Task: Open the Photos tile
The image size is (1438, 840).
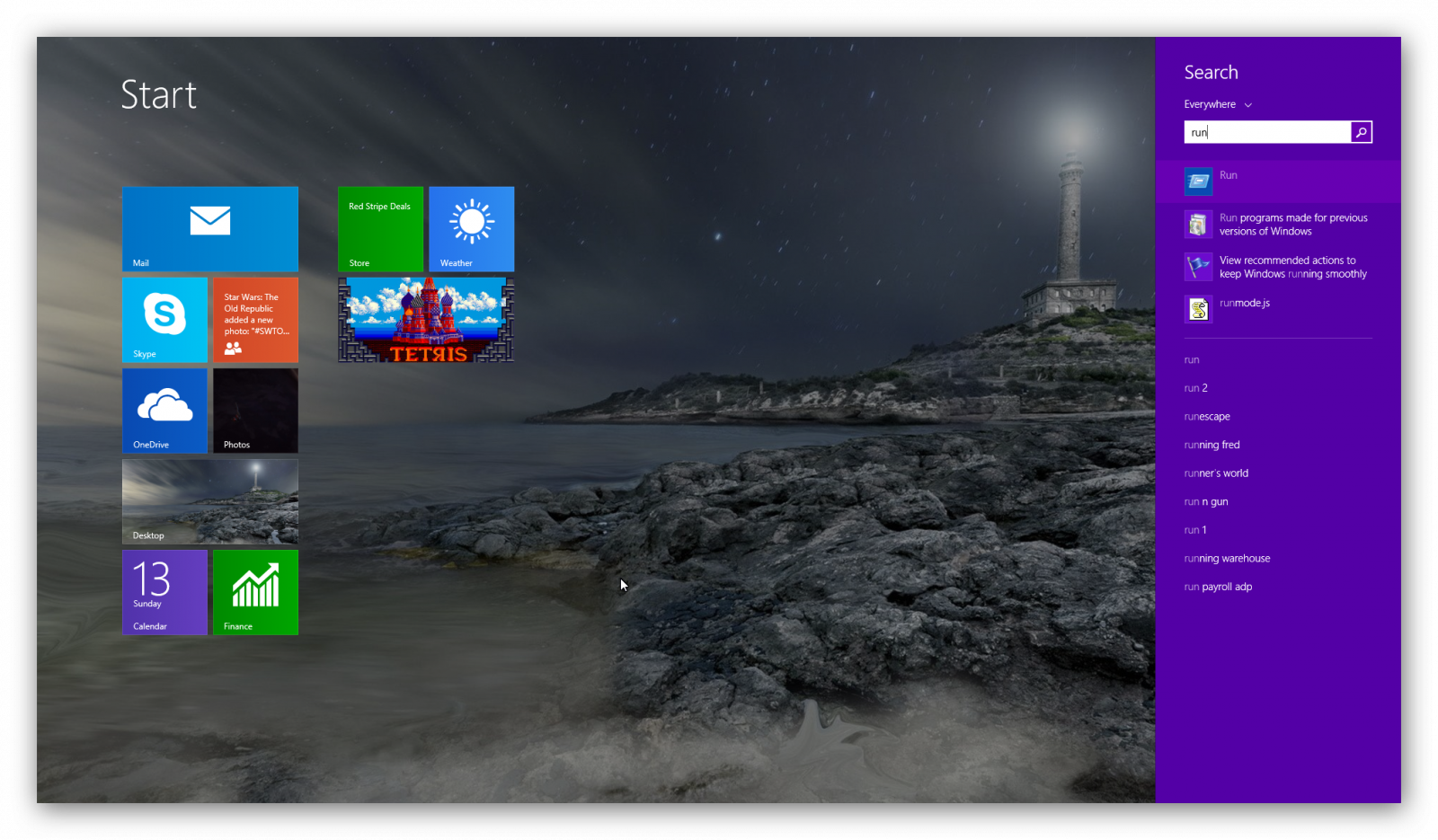Action: (255, 411)
